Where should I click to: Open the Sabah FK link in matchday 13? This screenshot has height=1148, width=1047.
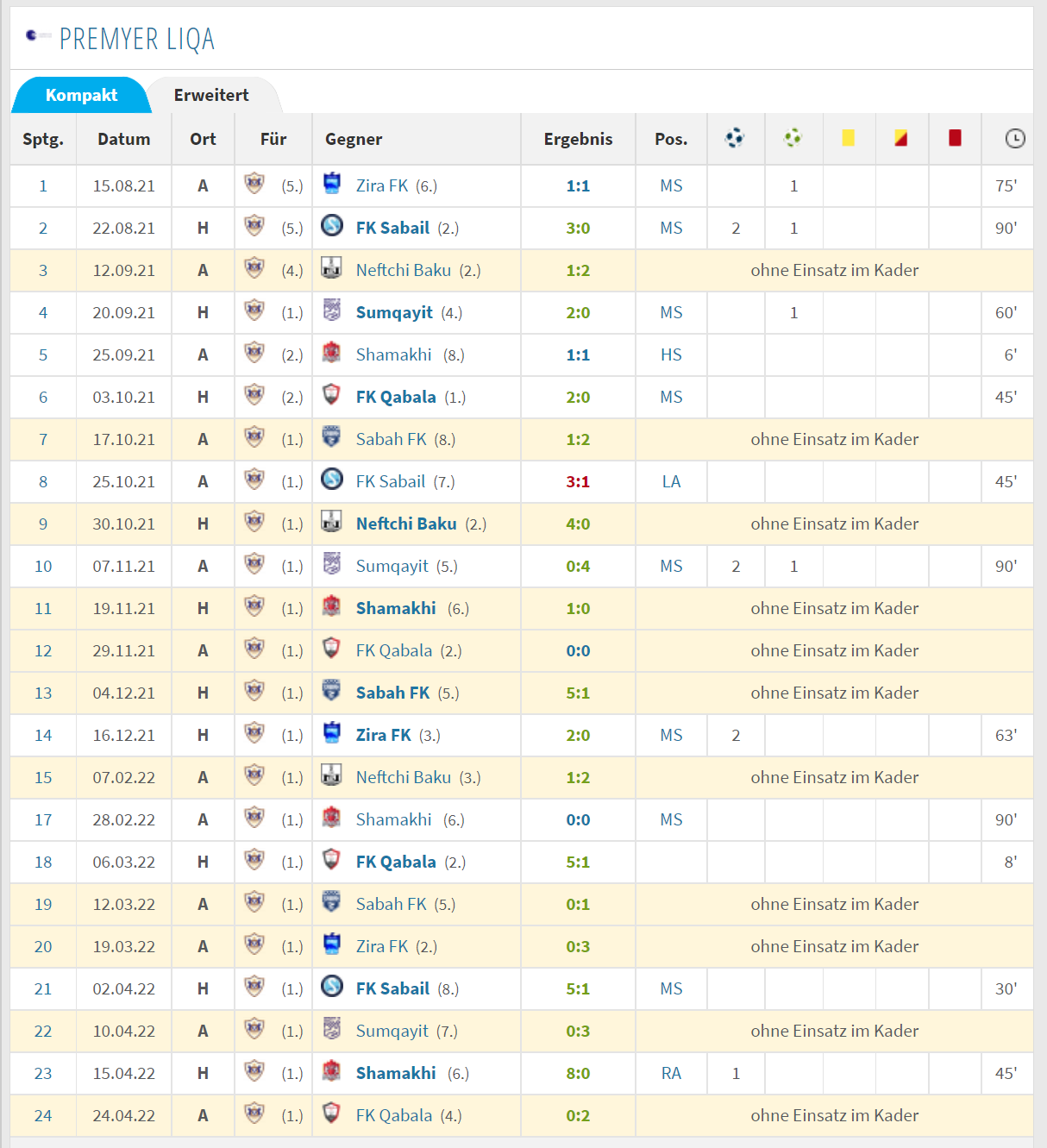[392, 693]
